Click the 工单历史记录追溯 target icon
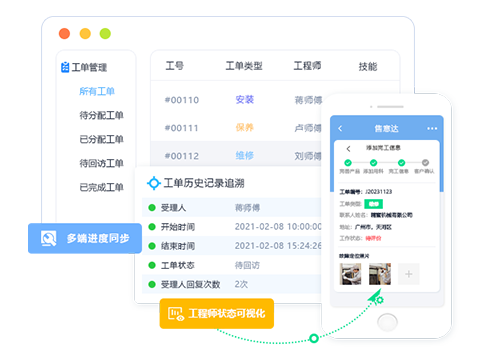 point(154,183)
